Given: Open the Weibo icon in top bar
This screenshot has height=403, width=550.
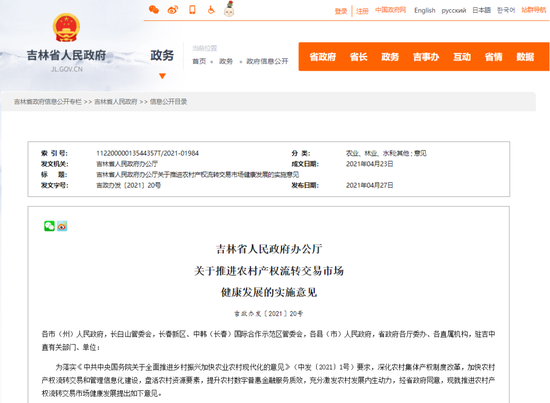Looking at the screenshot, I should tap(173, 9).
